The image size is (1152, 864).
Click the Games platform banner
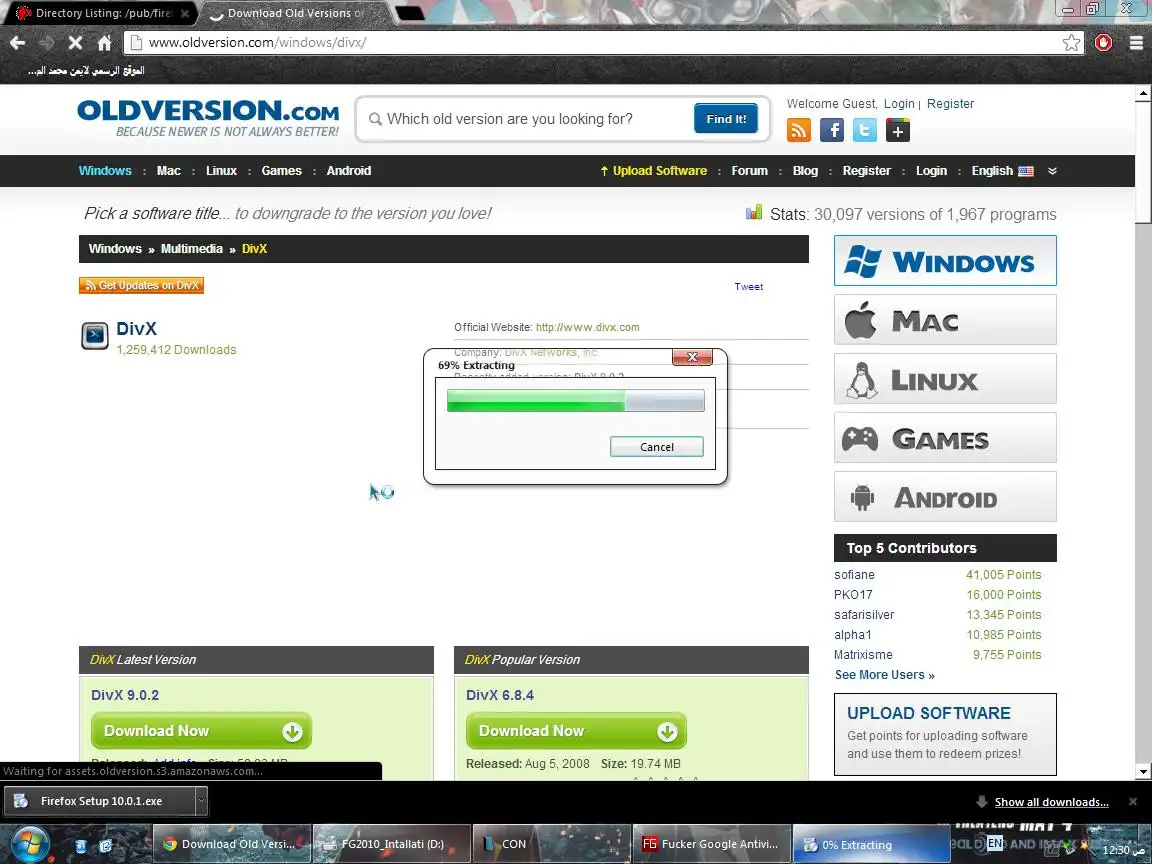coord(945,437)
